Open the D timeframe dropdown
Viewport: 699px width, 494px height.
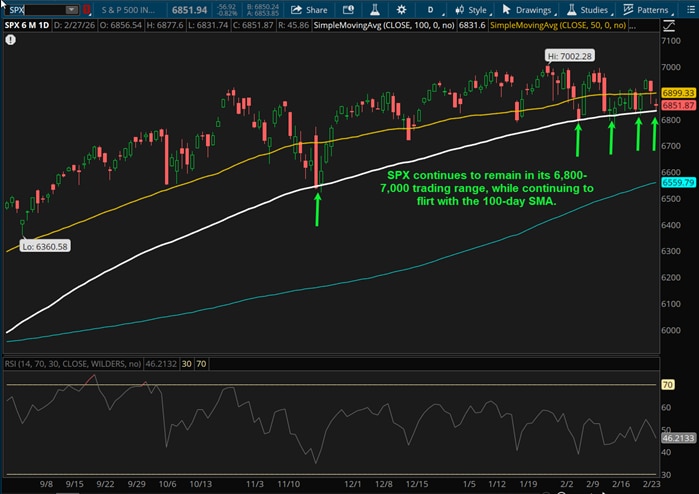(x=433, y=10)
